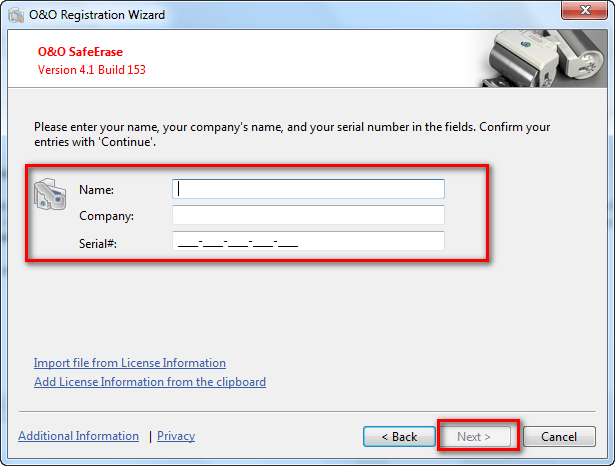Click the Version 4.1 Build 153 text
The width and height of the screenshot is (615, 466).
[x=92, y=70]
